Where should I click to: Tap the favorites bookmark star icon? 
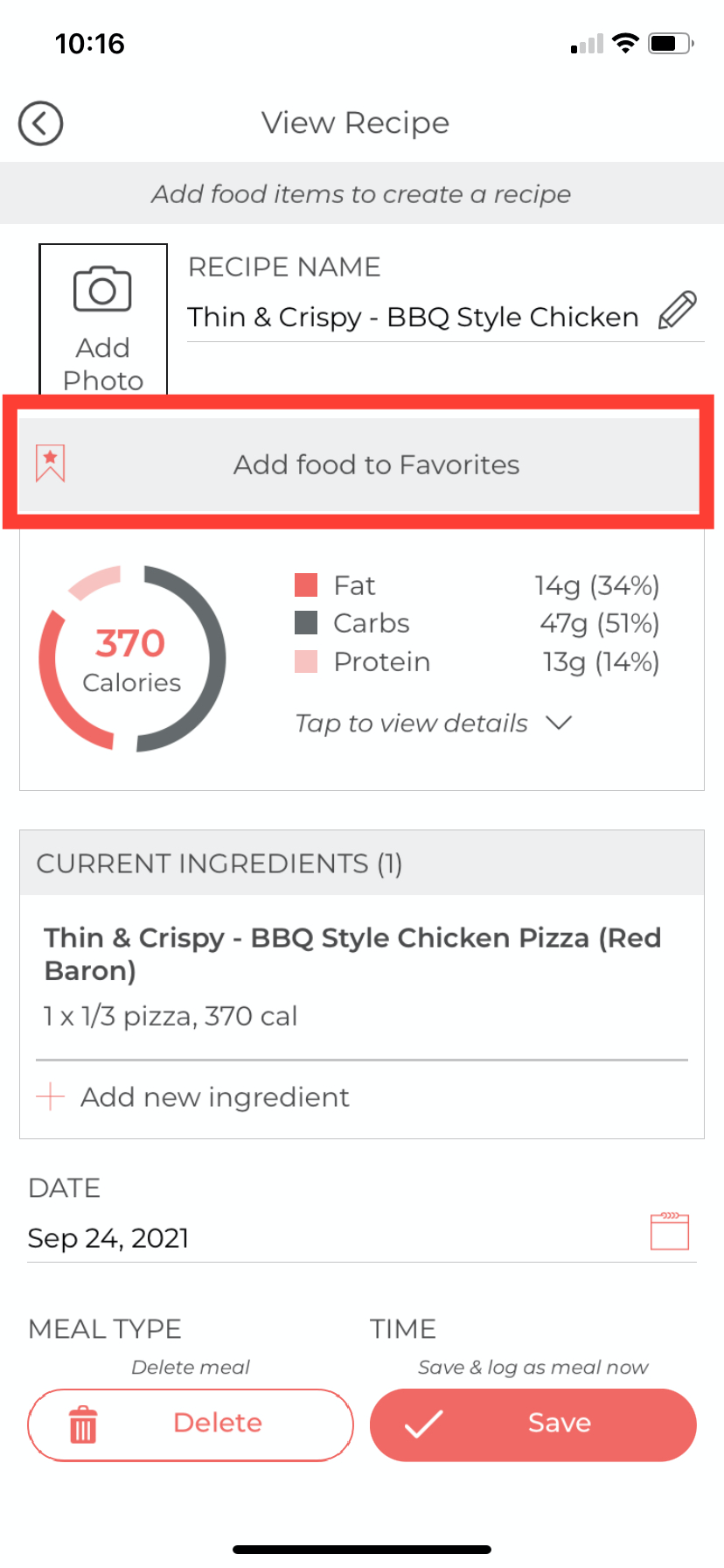click(x=50, y=463)
